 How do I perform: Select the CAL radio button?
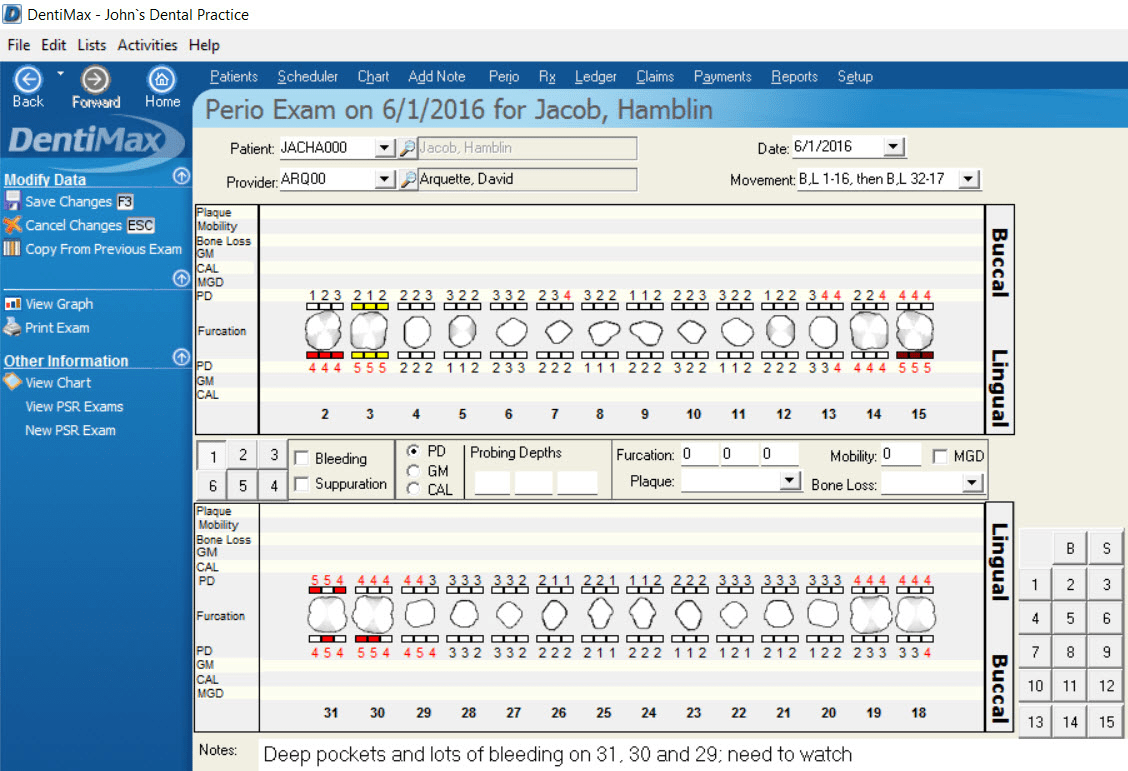[x=413, y=489]
